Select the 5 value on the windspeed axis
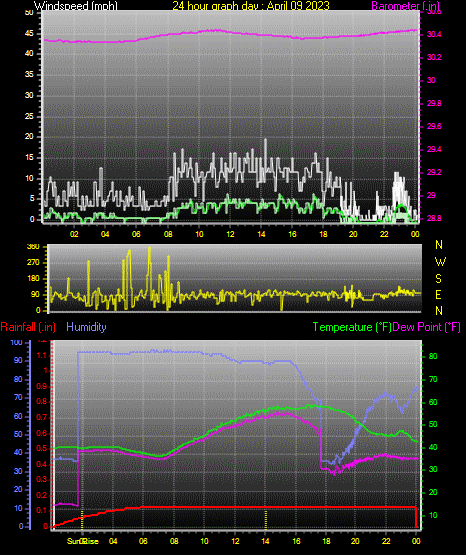The image size is (466, 555). coord(32,199)
